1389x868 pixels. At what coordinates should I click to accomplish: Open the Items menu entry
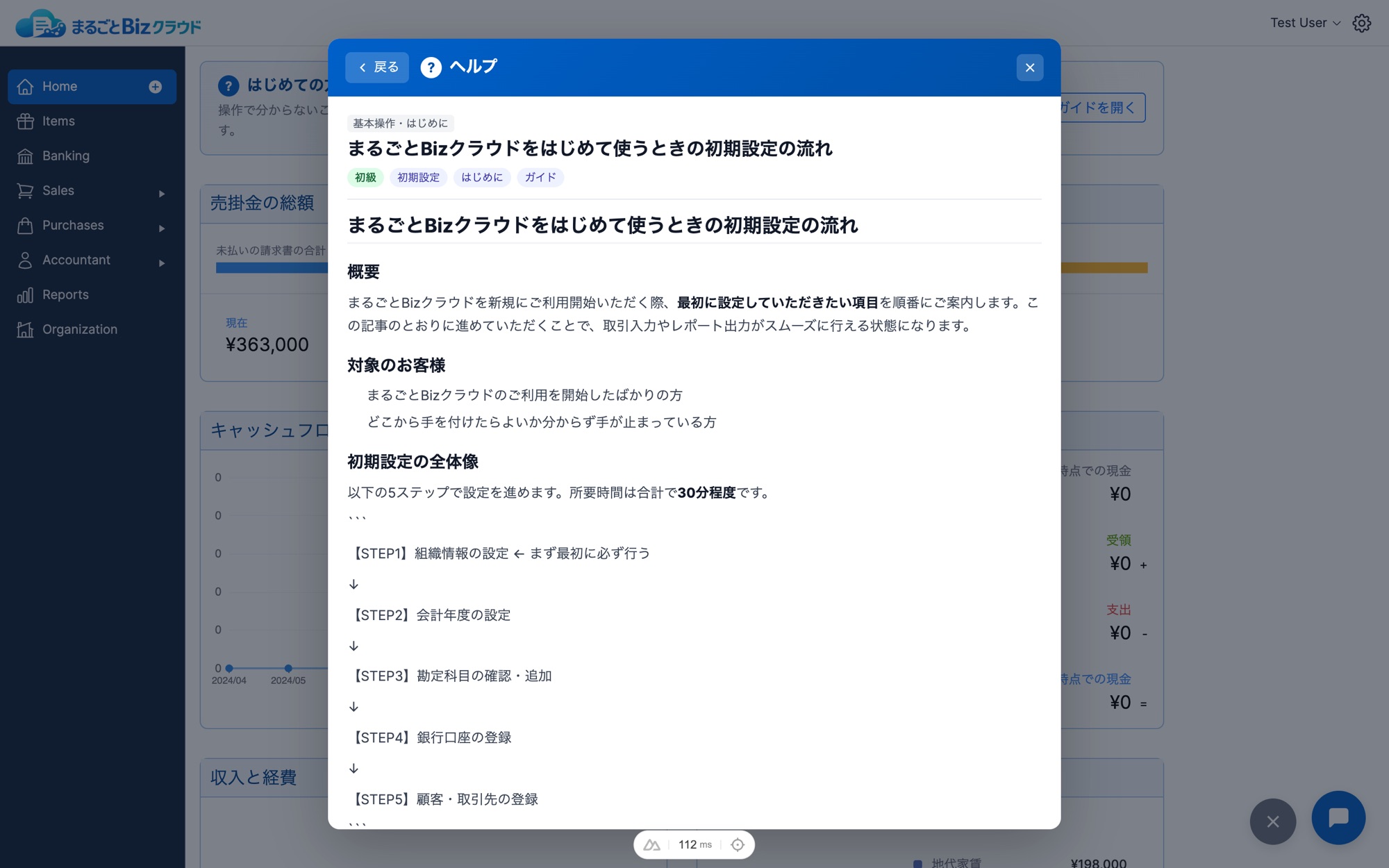point(92,122)
